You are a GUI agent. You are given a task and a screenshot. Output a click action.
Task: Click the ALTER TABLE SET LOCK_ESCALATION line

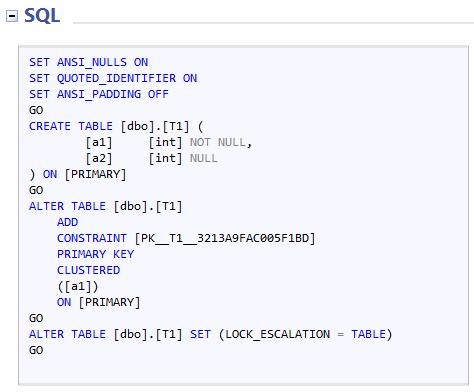pyautogui.click(x=211, y=334)
